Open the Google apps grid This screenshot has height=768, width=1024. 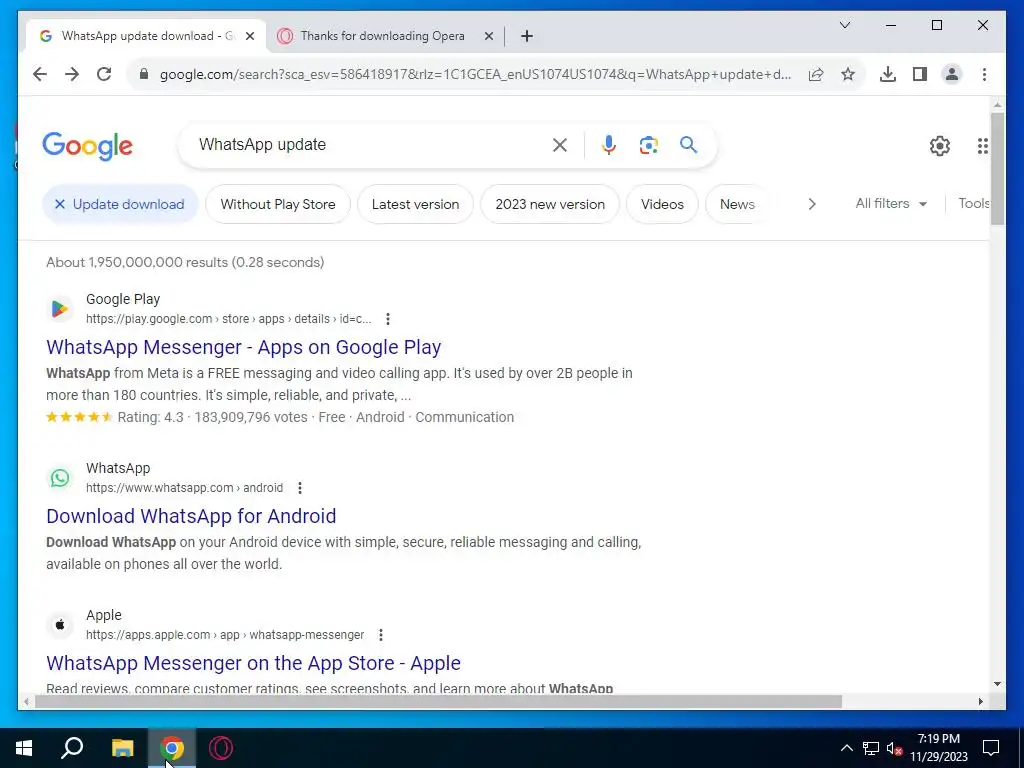click(x=982, y=146)
